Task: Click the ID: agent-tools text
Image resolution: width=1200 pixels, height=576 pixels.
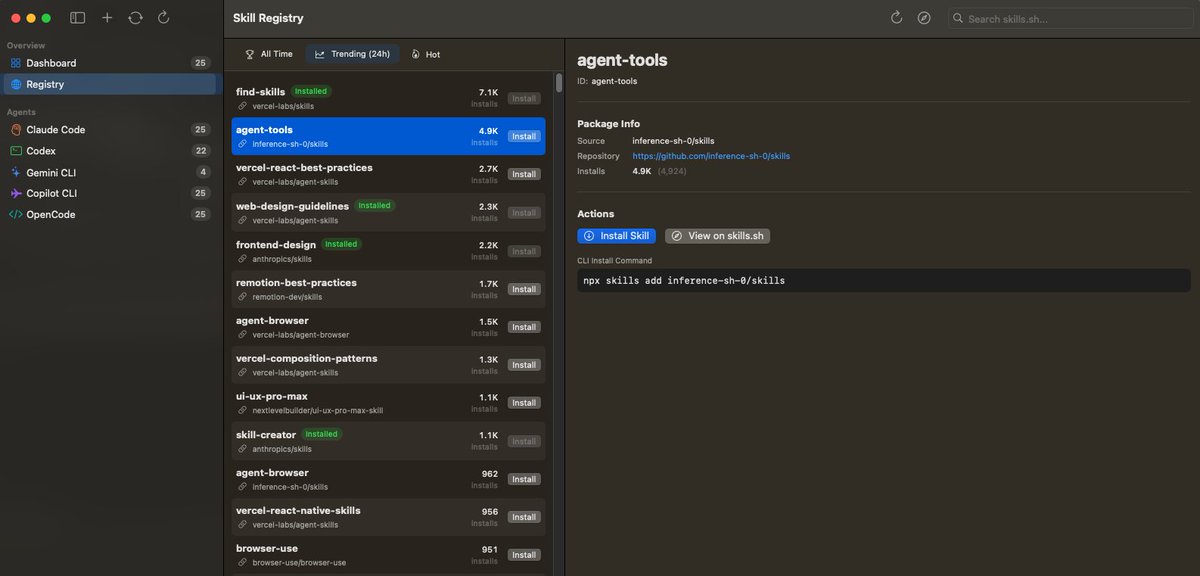Action: point(607,81)
